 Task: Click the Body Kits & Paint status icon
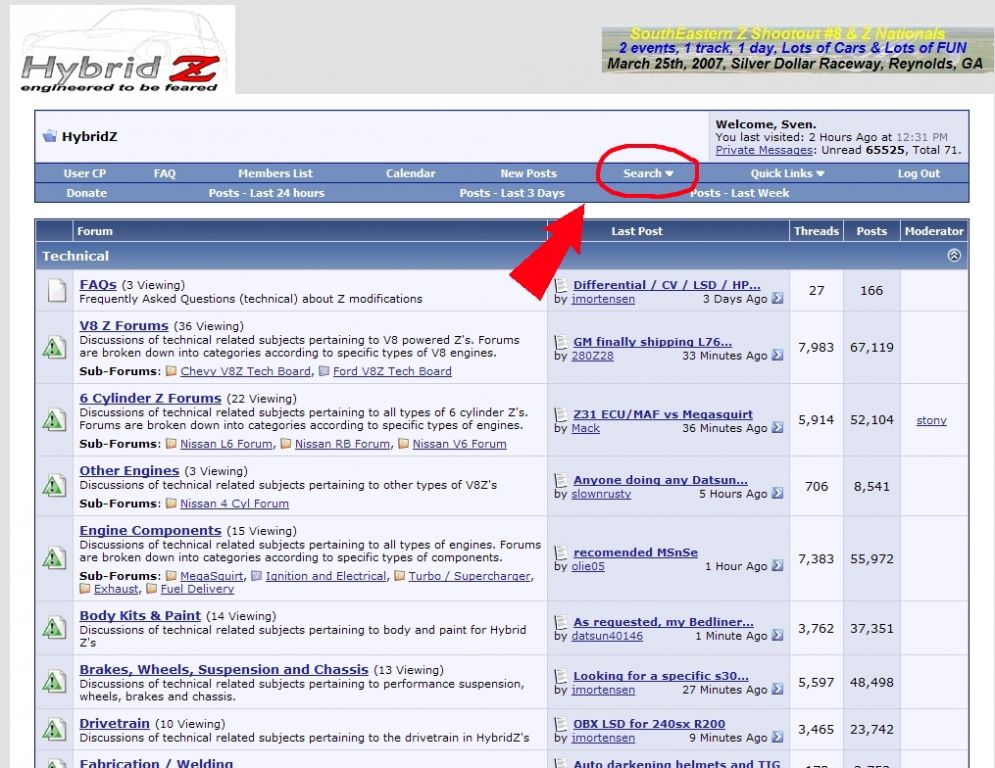pyautogui.click(x=54, y=628)
